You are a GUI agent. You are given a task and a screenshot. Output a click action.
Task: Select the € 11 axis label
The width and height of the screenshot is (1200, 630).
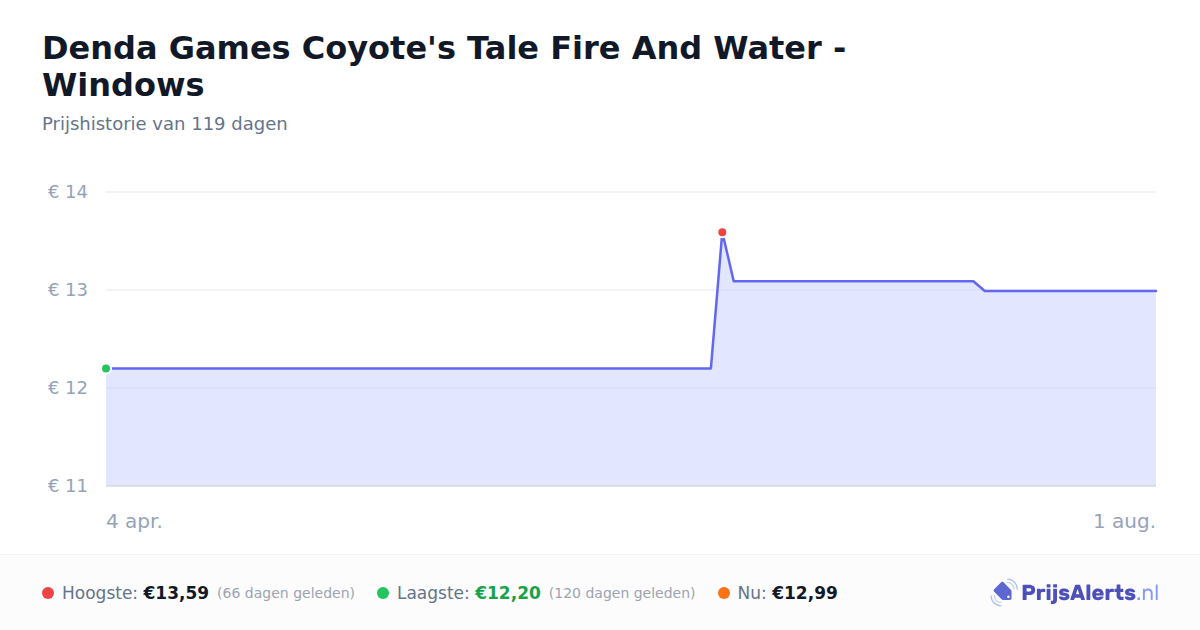coord(68,486)
